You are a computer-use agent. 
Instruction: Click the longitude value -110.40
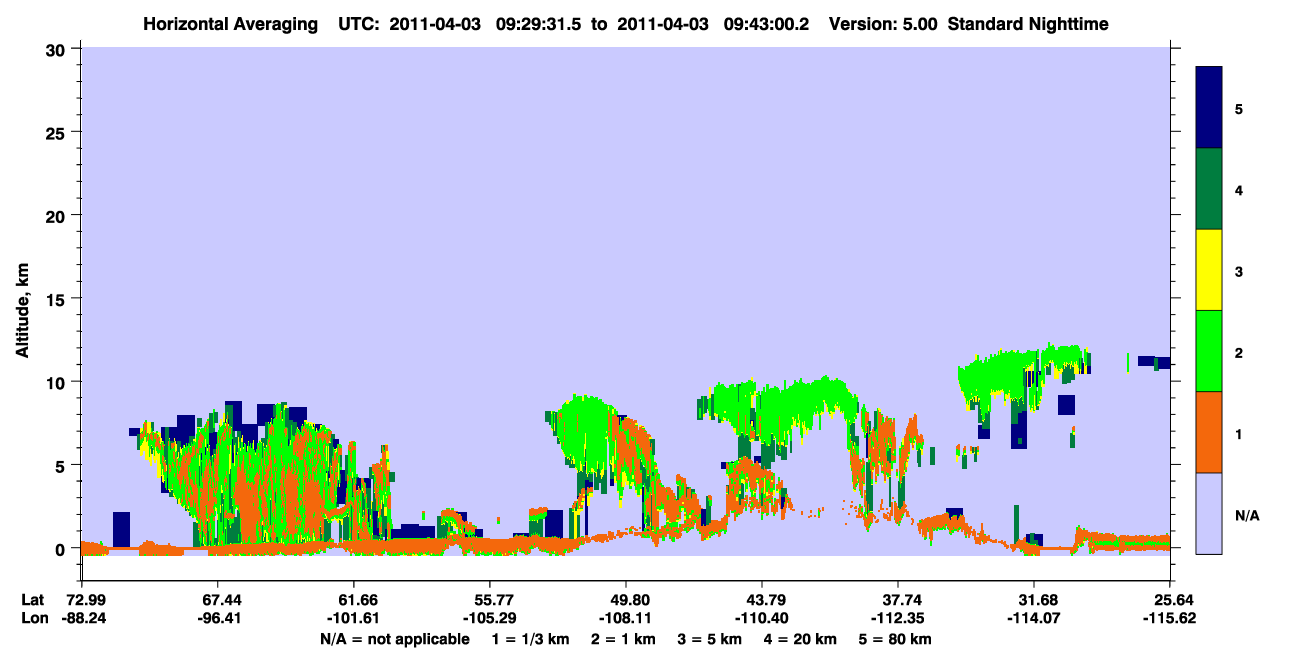click(x=762, y=619)
